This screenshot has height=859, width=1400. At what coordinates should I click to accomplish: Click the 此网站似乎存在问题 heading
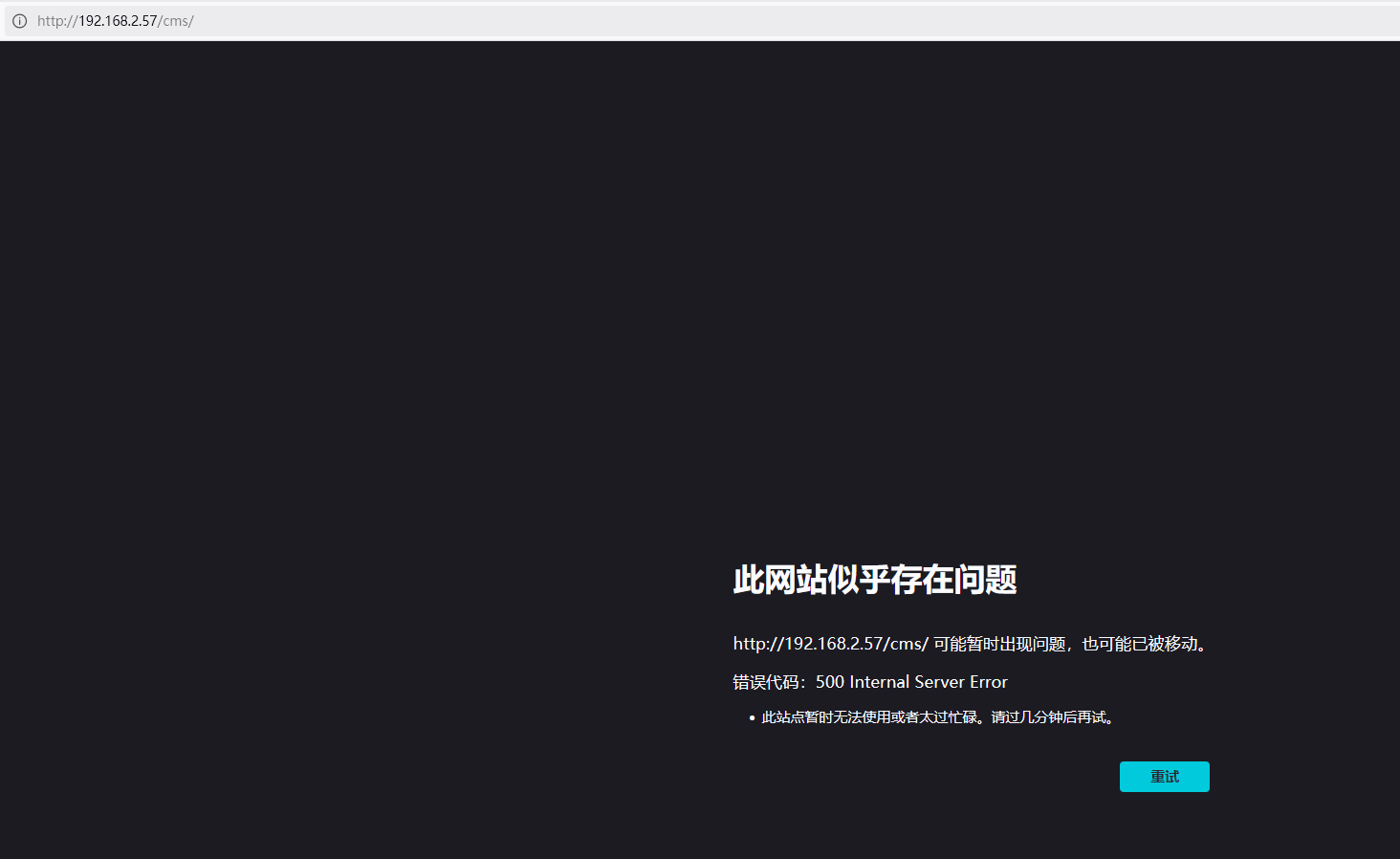click(874, 580)
